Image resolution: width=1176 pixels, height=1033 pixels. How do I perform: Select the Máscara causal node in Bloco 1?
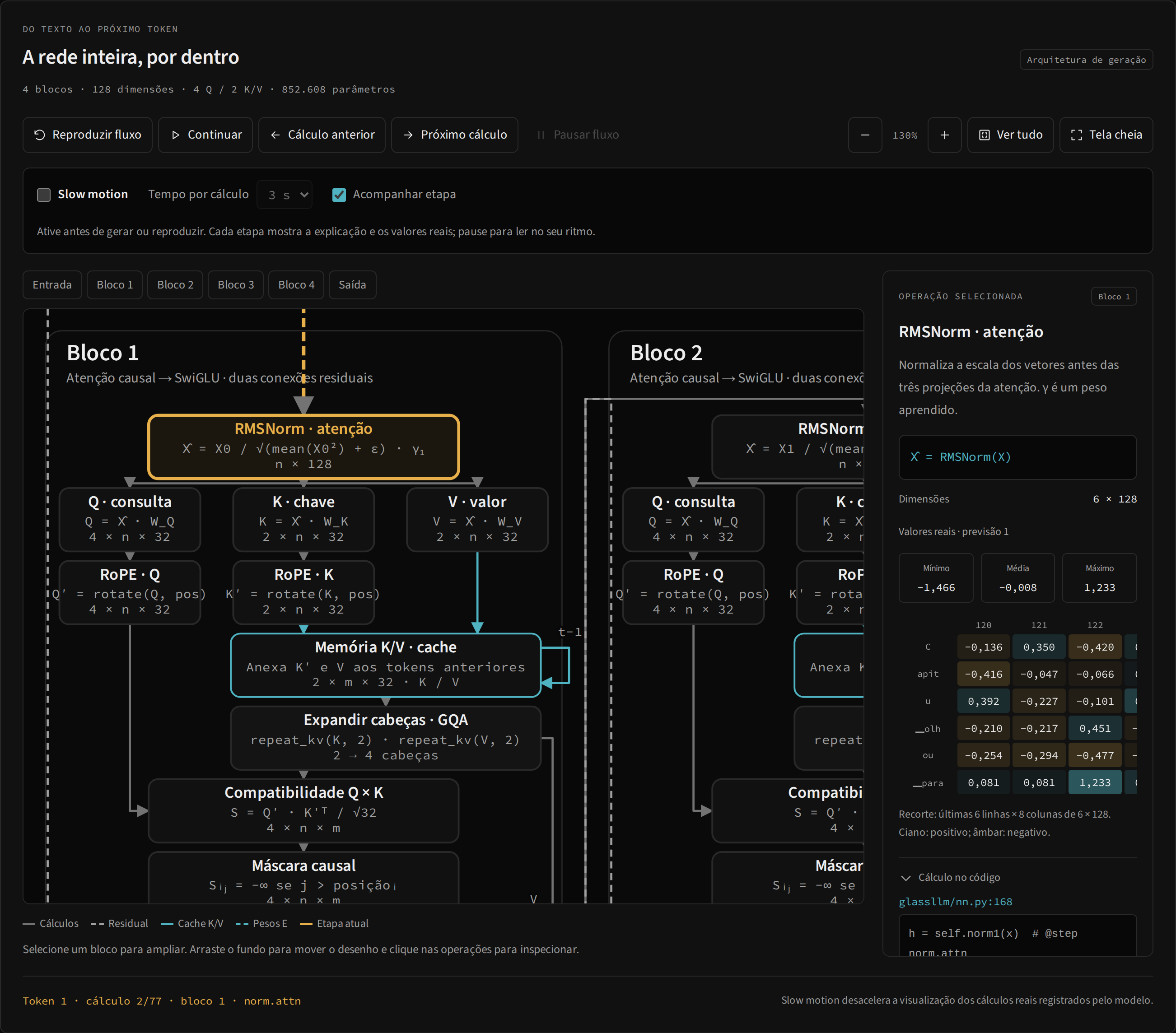coord(303,878)
